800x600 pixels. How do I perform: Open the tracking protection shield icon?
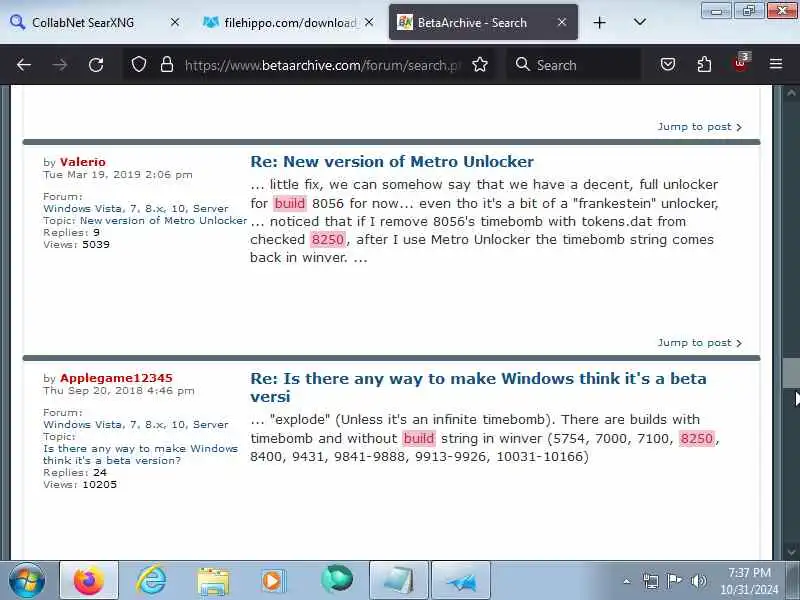(139, 65)
